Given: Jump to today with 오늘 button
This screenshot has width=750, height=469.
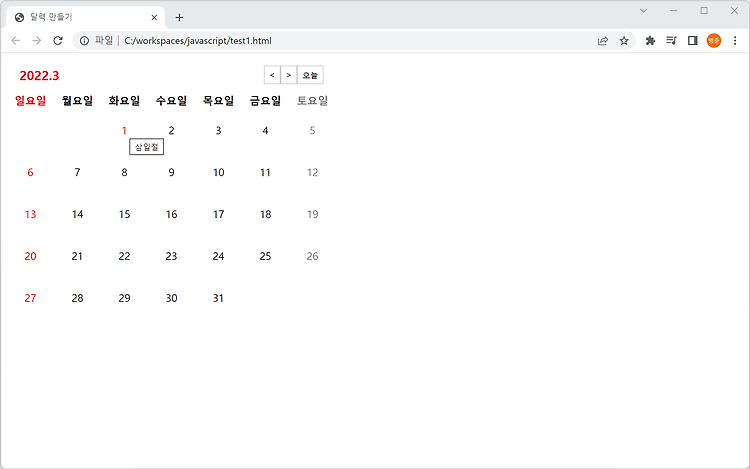Looking at the screenshot, I should (310, 75).
